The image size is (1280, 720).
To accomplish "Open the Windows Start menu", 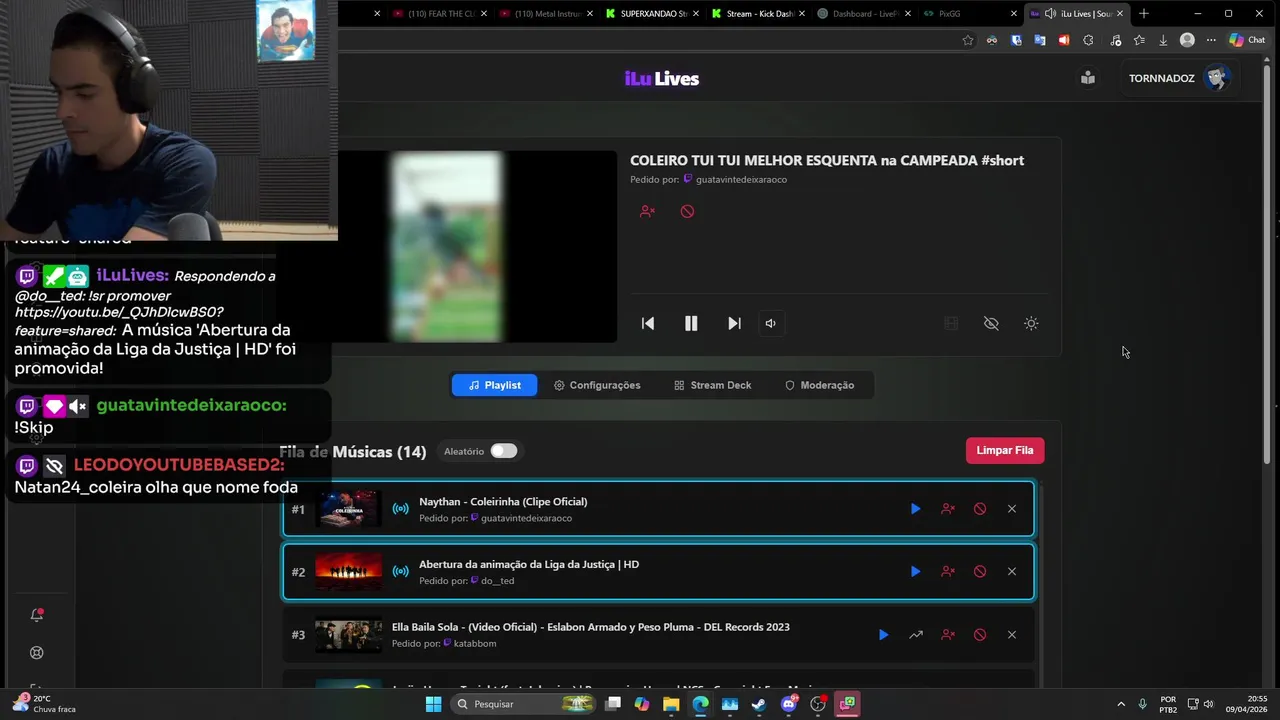I will point(433,704).
